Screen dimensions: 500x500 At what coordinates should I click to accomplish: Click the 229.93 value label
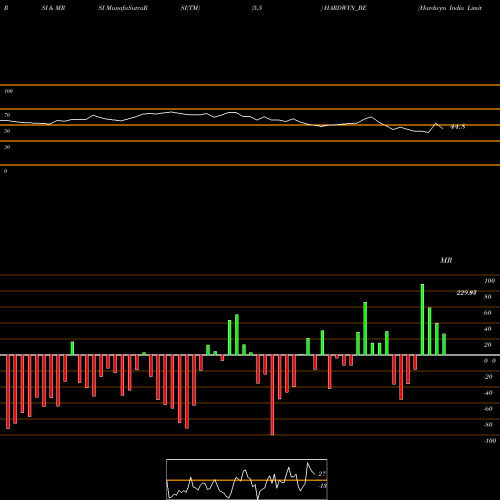pos(466,293)
